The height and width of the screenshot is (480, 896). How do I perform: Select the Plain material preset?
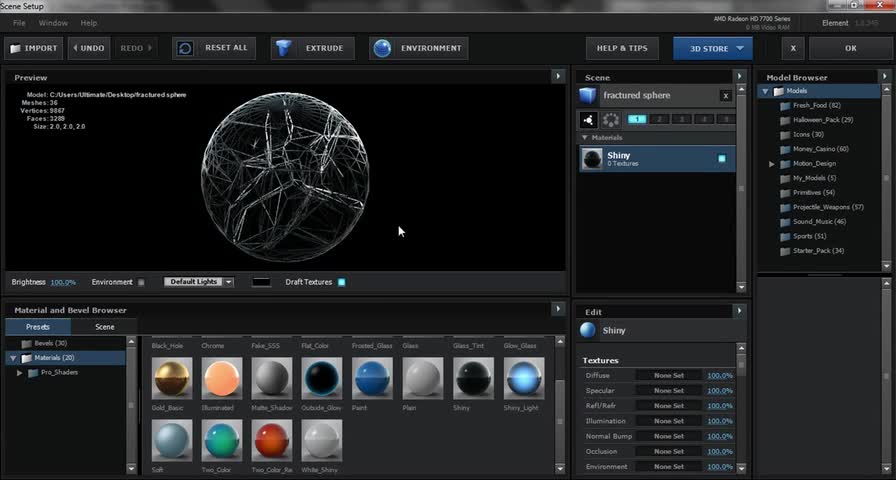tap(423, 378)
